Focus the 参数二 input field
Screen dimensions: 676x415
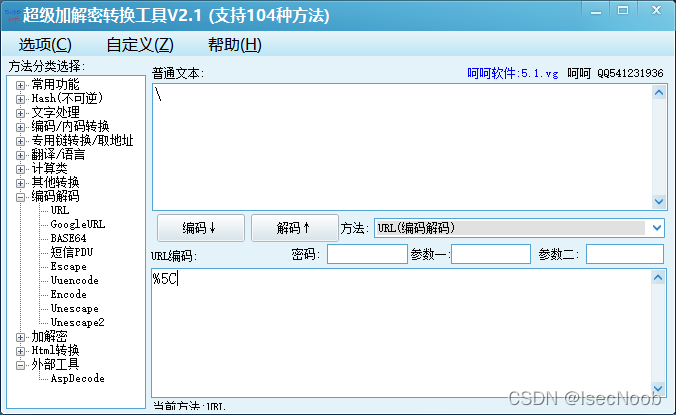point(625,254)
